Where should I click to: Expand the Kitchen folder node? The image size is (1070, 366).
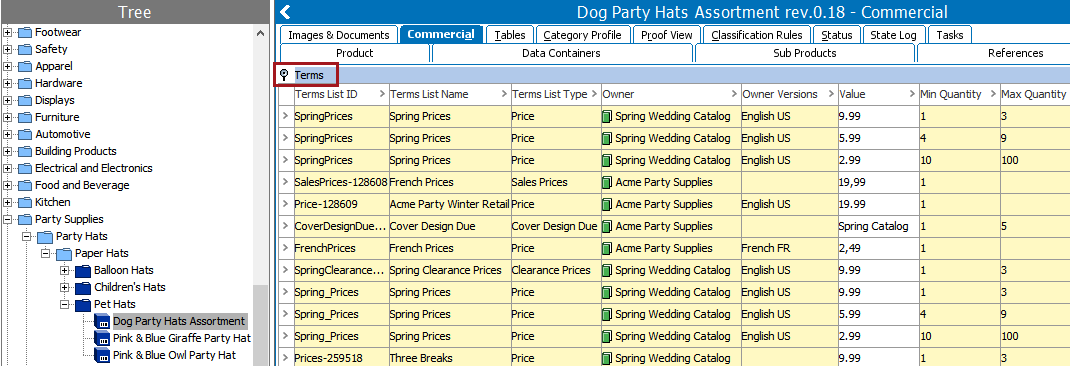(x=8, y=202)
